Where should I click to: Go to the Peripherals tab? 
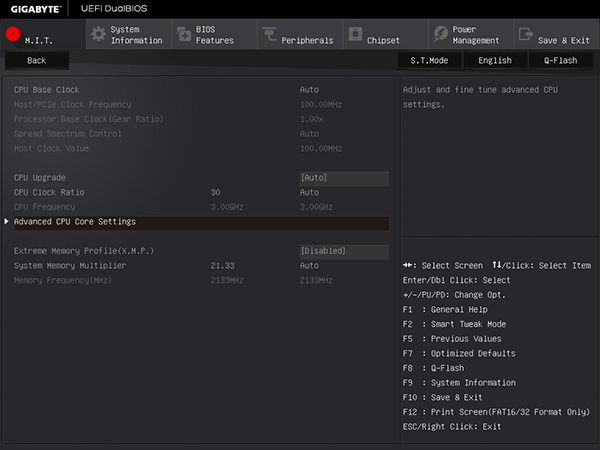tap(300, 34)
